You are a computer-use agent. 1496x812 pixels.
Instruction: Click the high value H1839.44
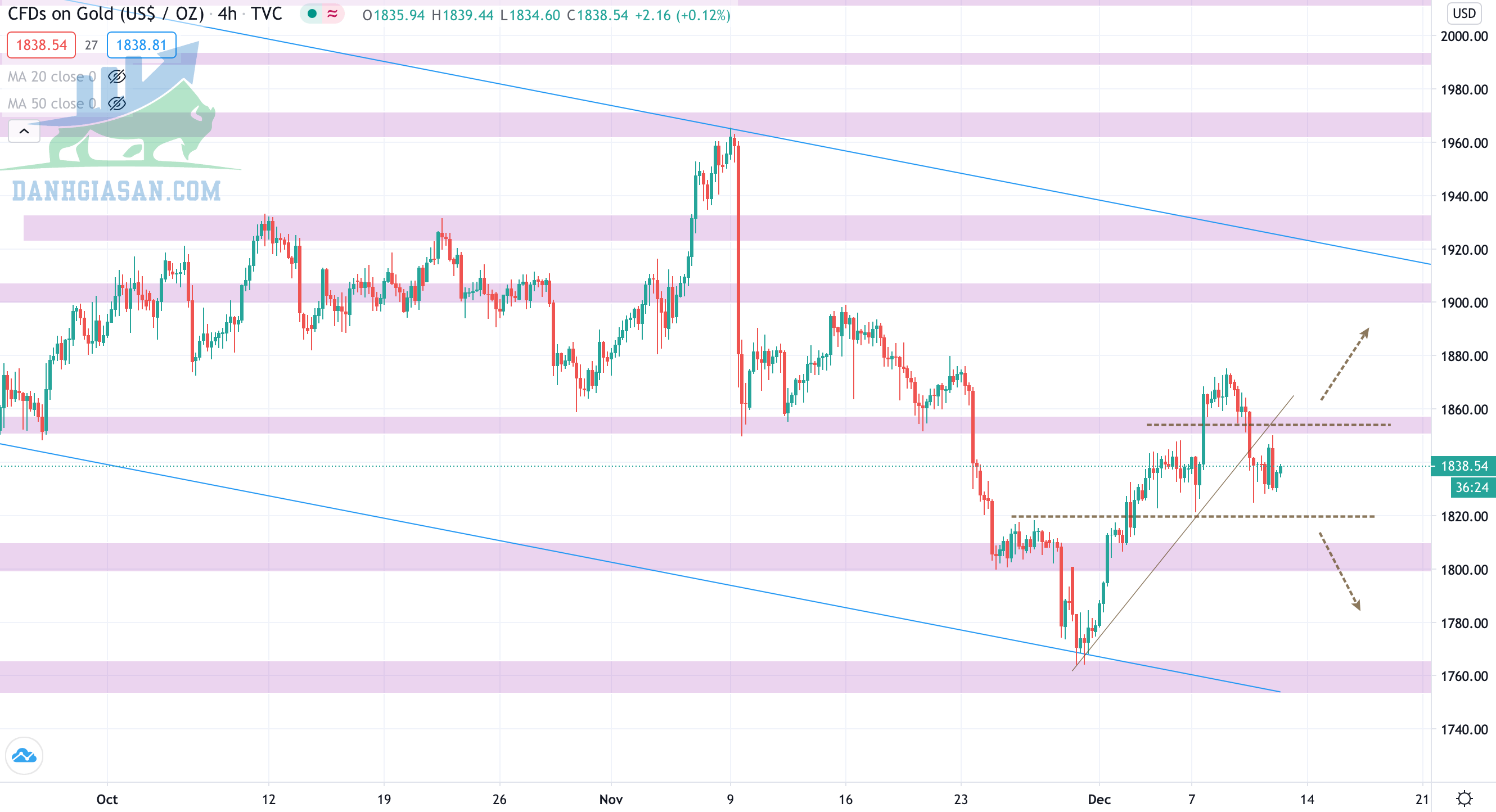(x=463, y=15)
